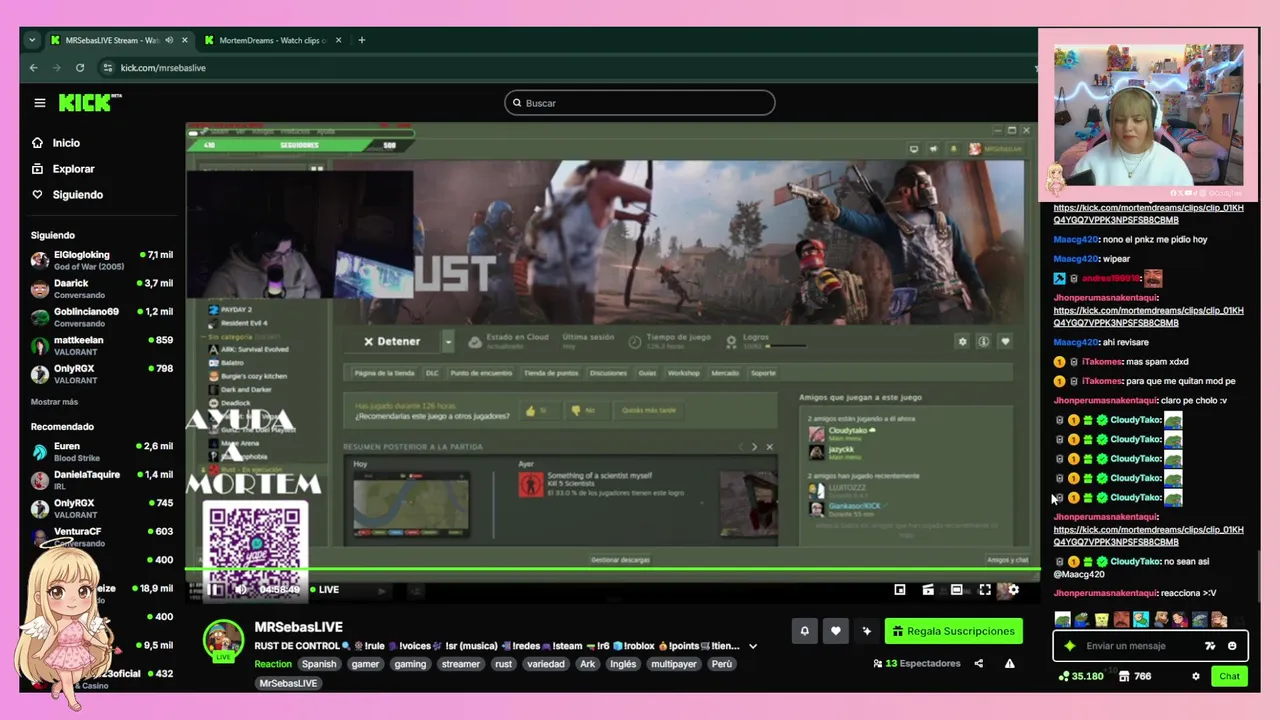The width and height of the screenshot is (1280, 720).
Task: Toggle mini player mode in video controls
Action: (900, 590)
